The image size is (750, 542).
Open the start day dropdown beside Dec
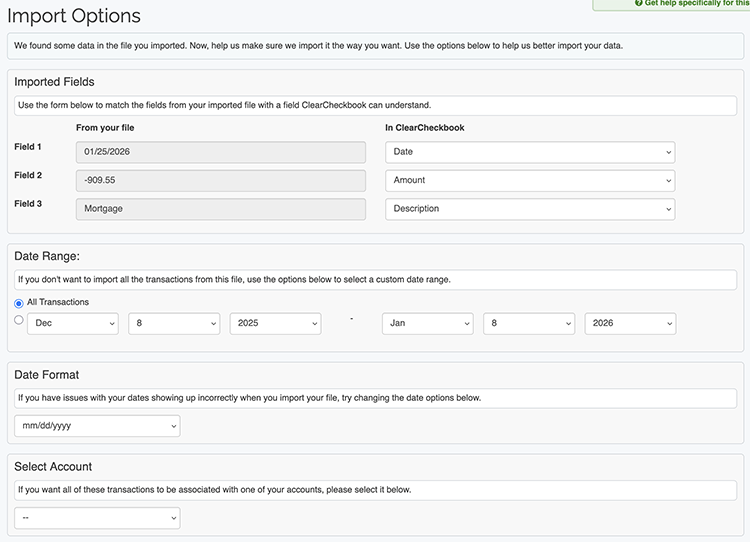click(x=174, y=323)
